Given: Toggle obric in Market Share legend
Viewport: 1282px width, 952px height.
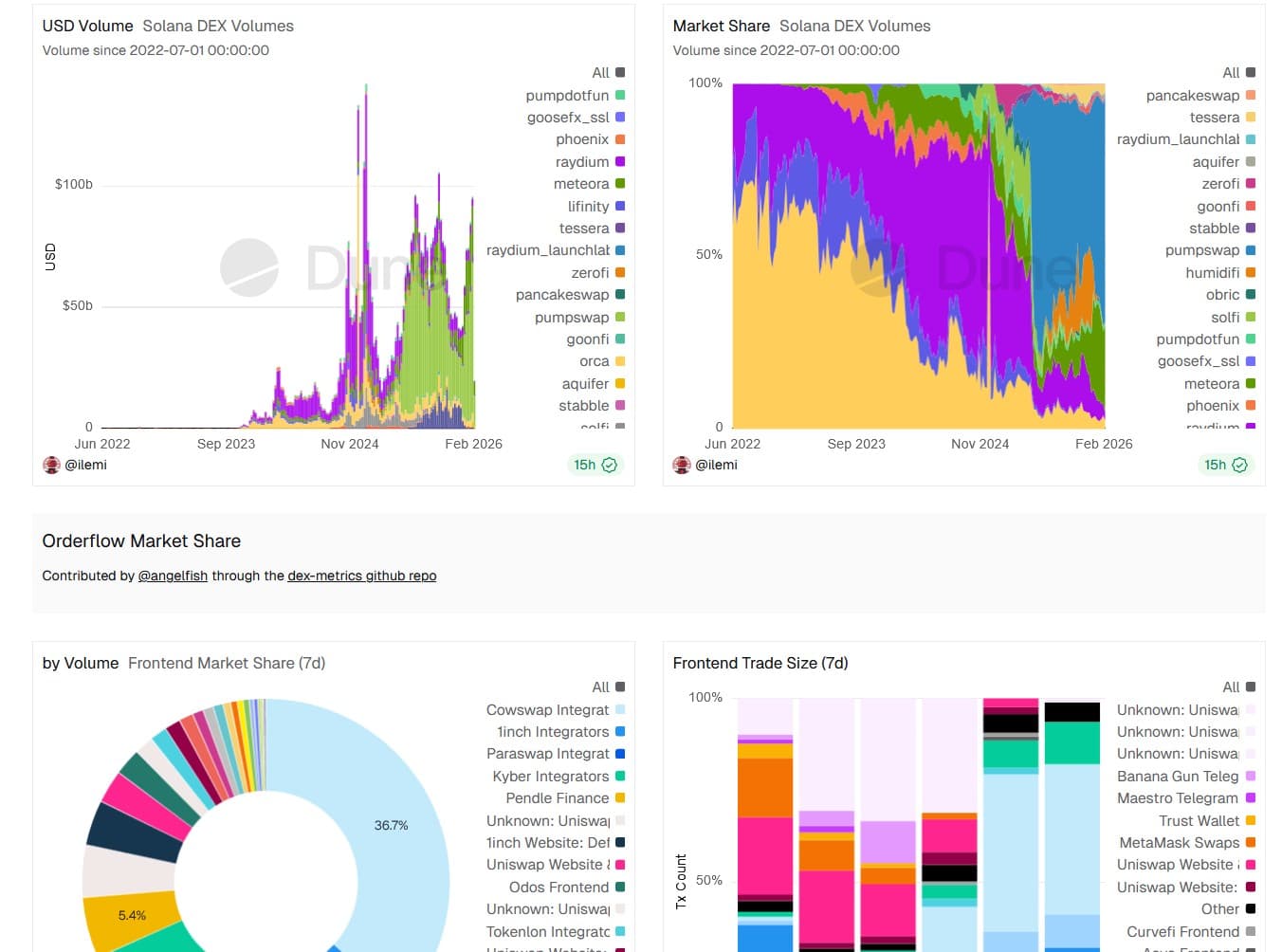Looking at the screenshot, I should pos(1231,295).
